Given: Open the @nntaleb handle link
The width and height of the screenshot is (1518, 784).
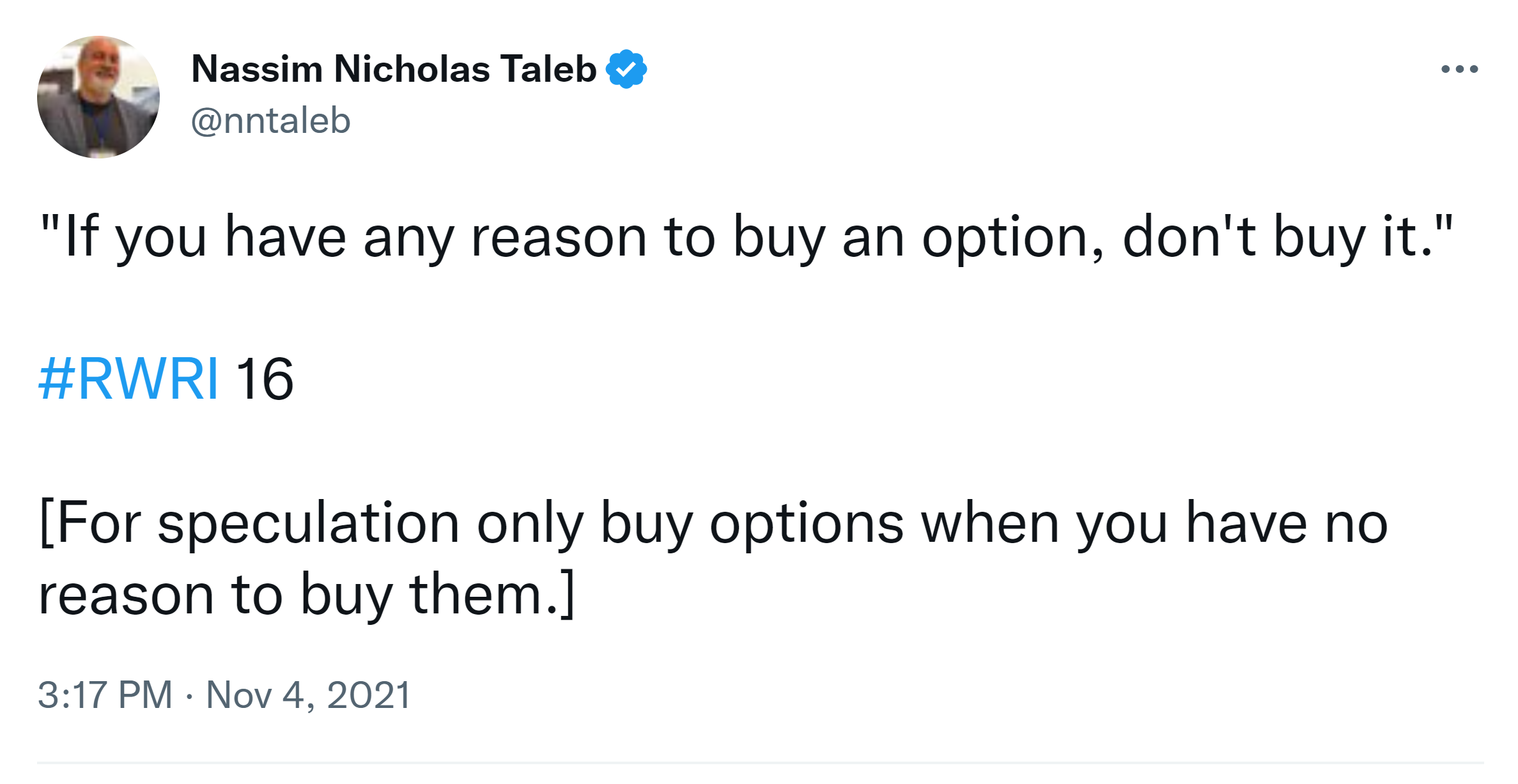Looking at the screenshot, I should (x=271, y=121).
